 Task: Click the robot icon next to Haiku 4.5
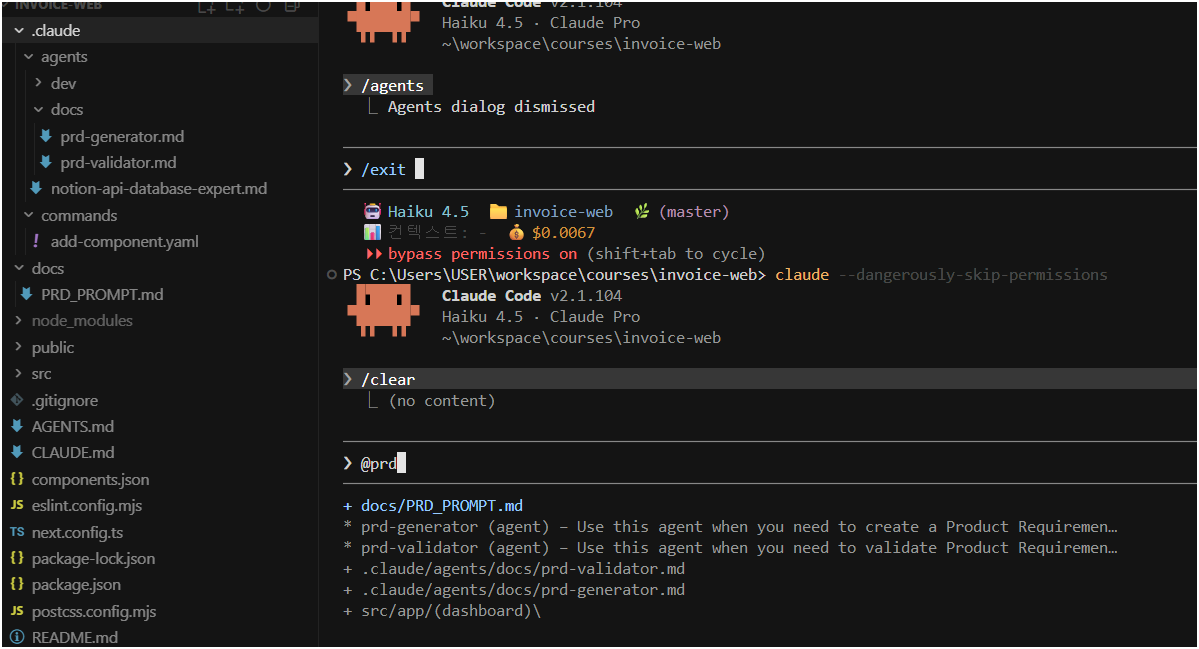click(x=372, y=212)
